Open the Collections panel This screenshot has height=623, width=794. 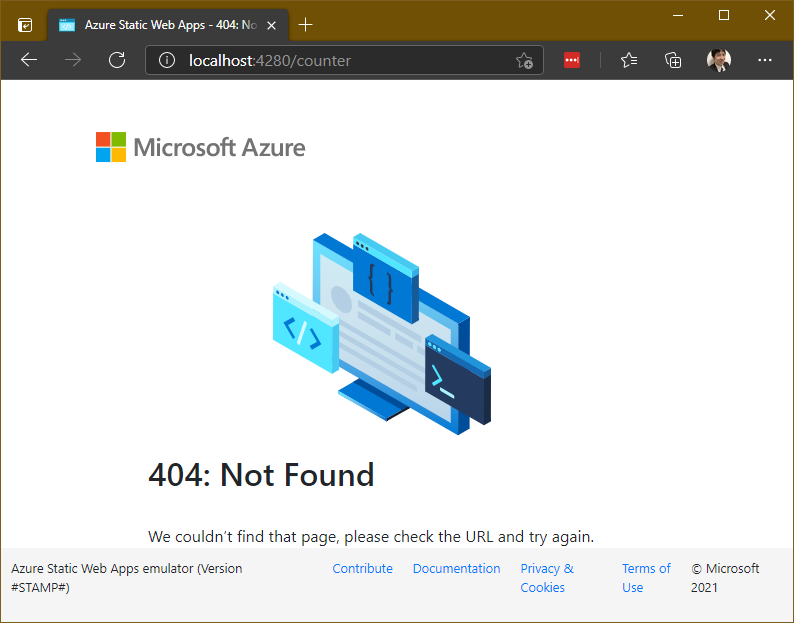(x=673, y=60)
